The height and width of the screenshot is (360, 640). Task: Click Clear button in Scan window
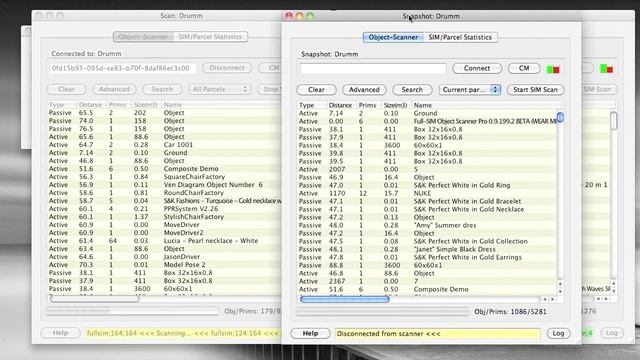click(x=66, y=89)
